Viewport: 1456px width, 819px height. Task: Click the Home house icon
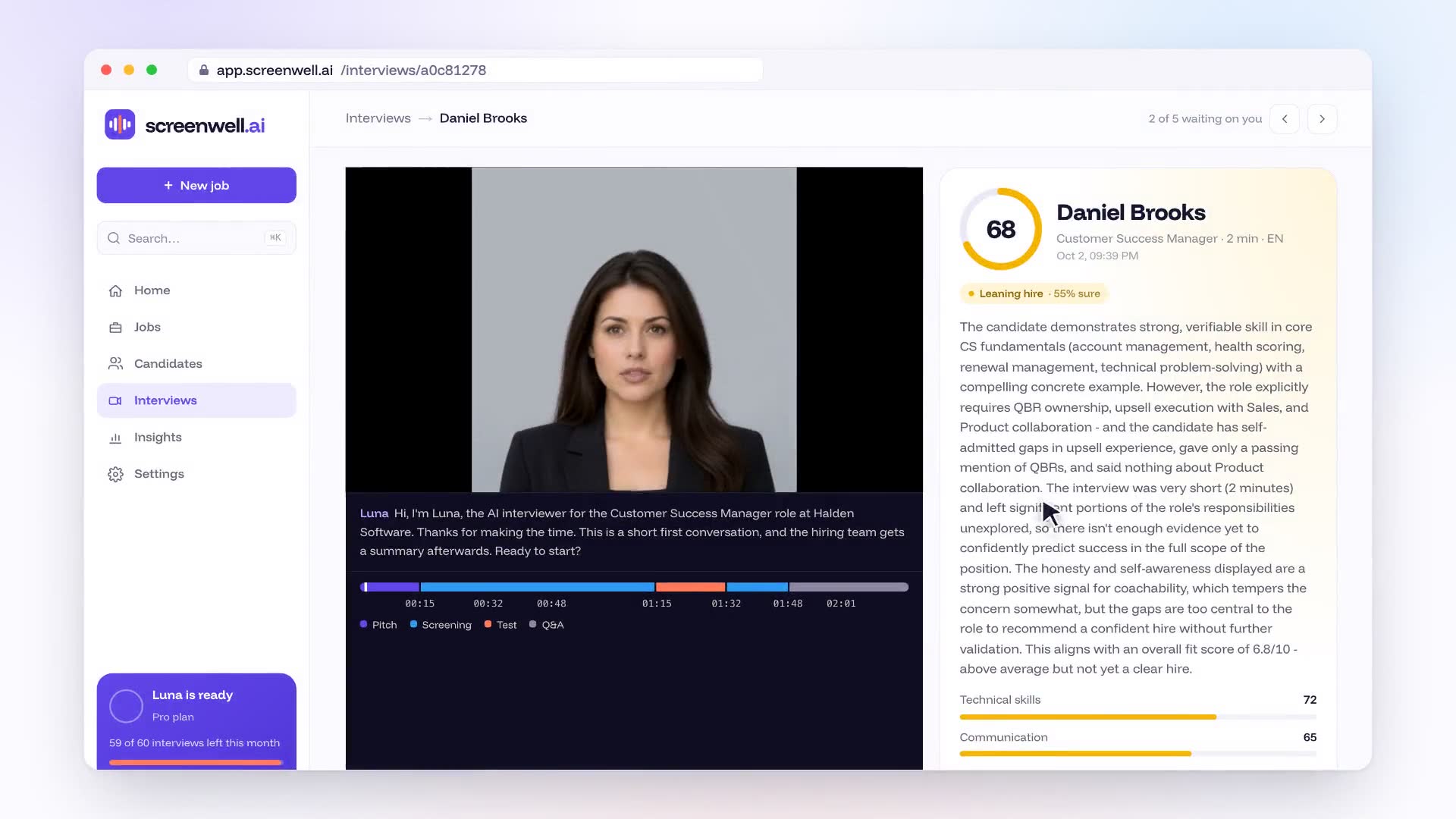pos(115,290)
